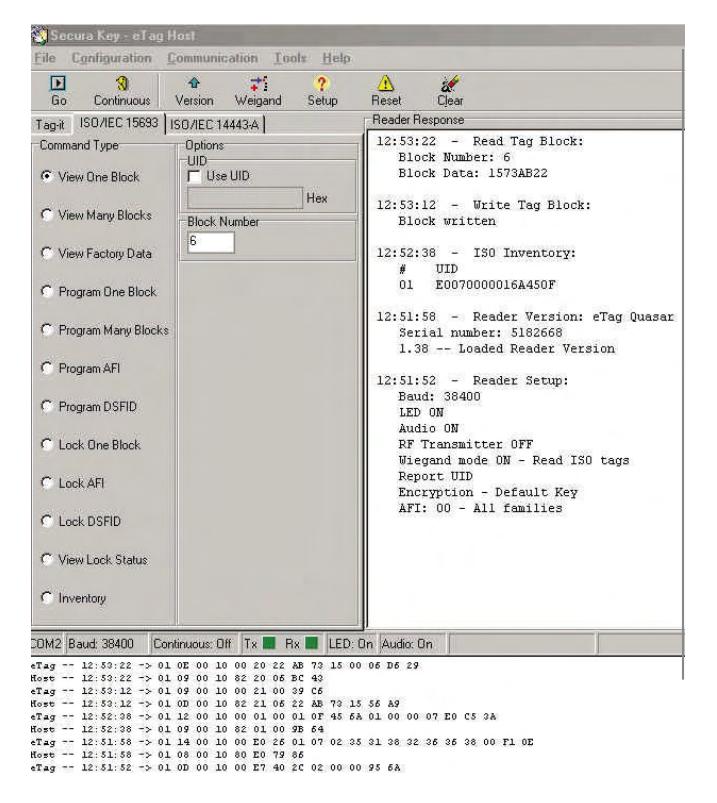This screenshot has height=803, width=717.
Task: Start Continuous read mode icon
Action: pos(121,83)
